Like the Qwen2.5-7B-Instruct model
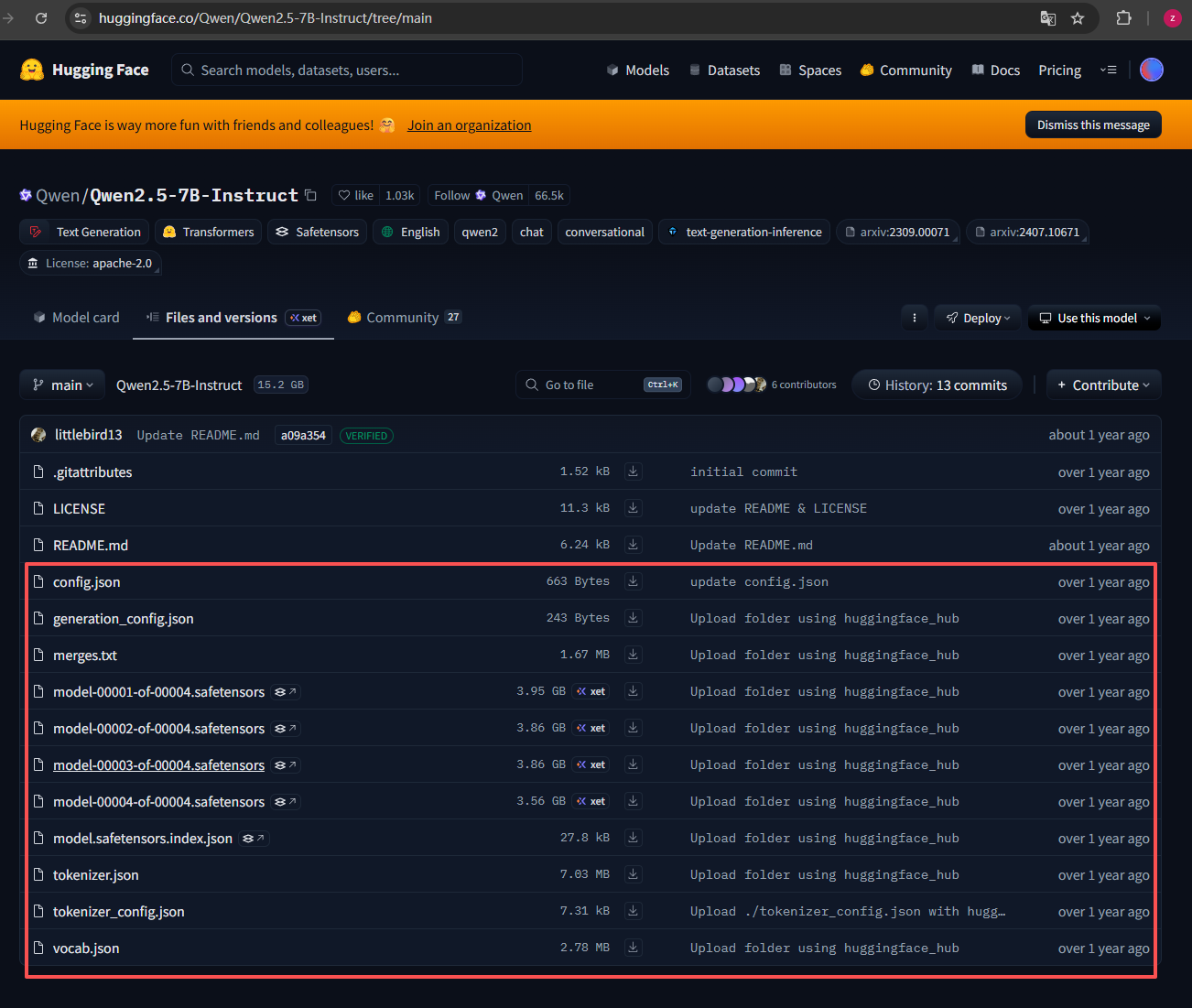The image size is (1192, 1008). pyautogui.click(x=356, y=195)
